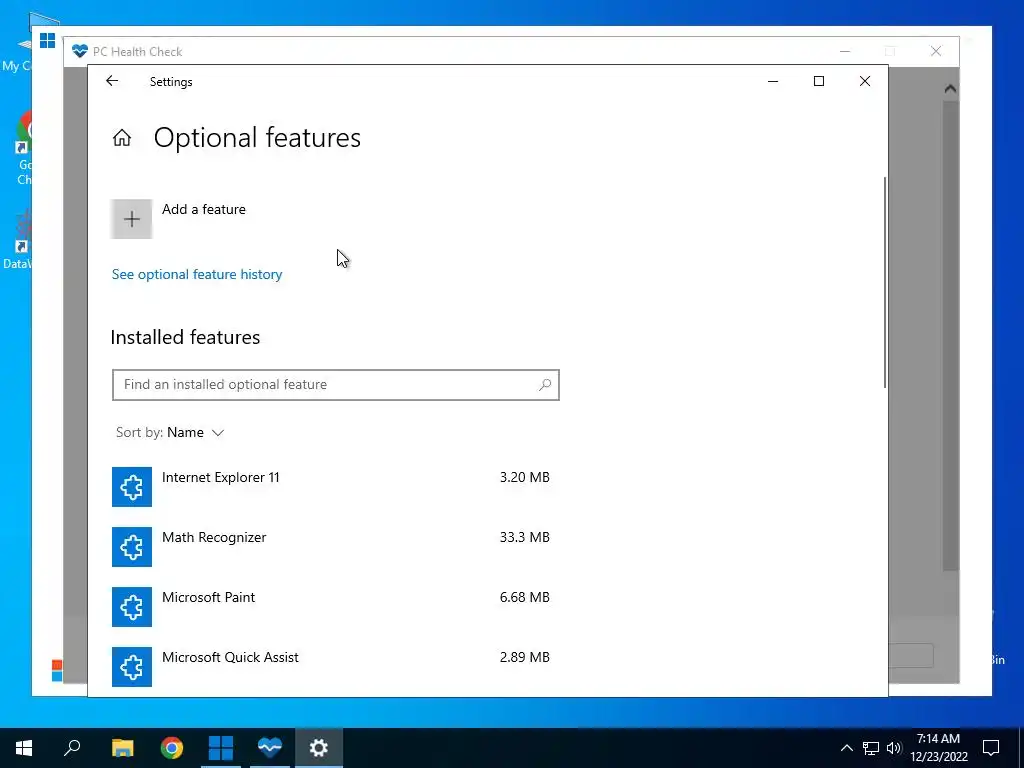Click the Settings window scrollbar thumb
Viewport: 1024px width, 768px height.
pos(885,282)
